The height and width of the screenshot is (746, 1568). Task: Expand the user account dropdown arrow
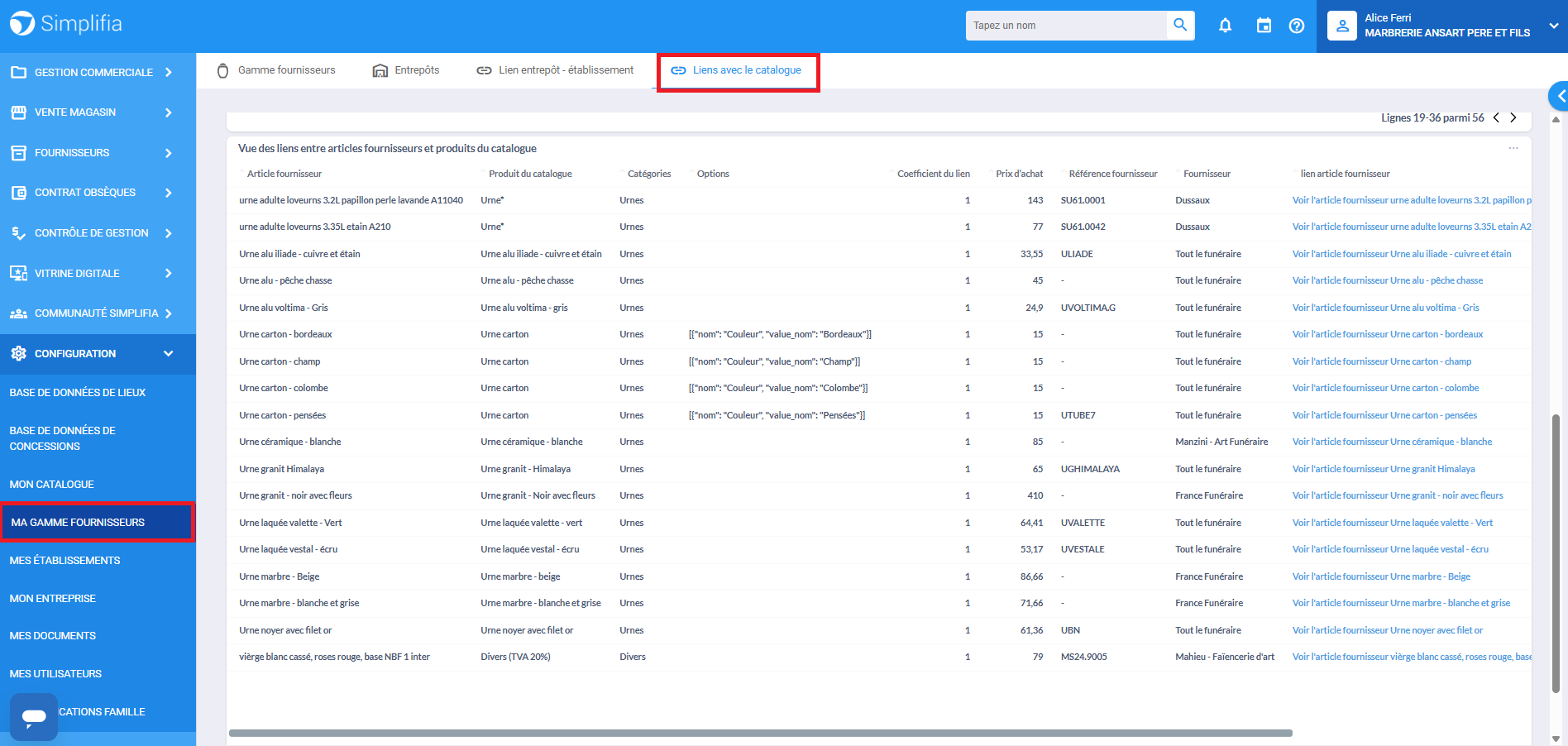click(x=1553, y=26)
